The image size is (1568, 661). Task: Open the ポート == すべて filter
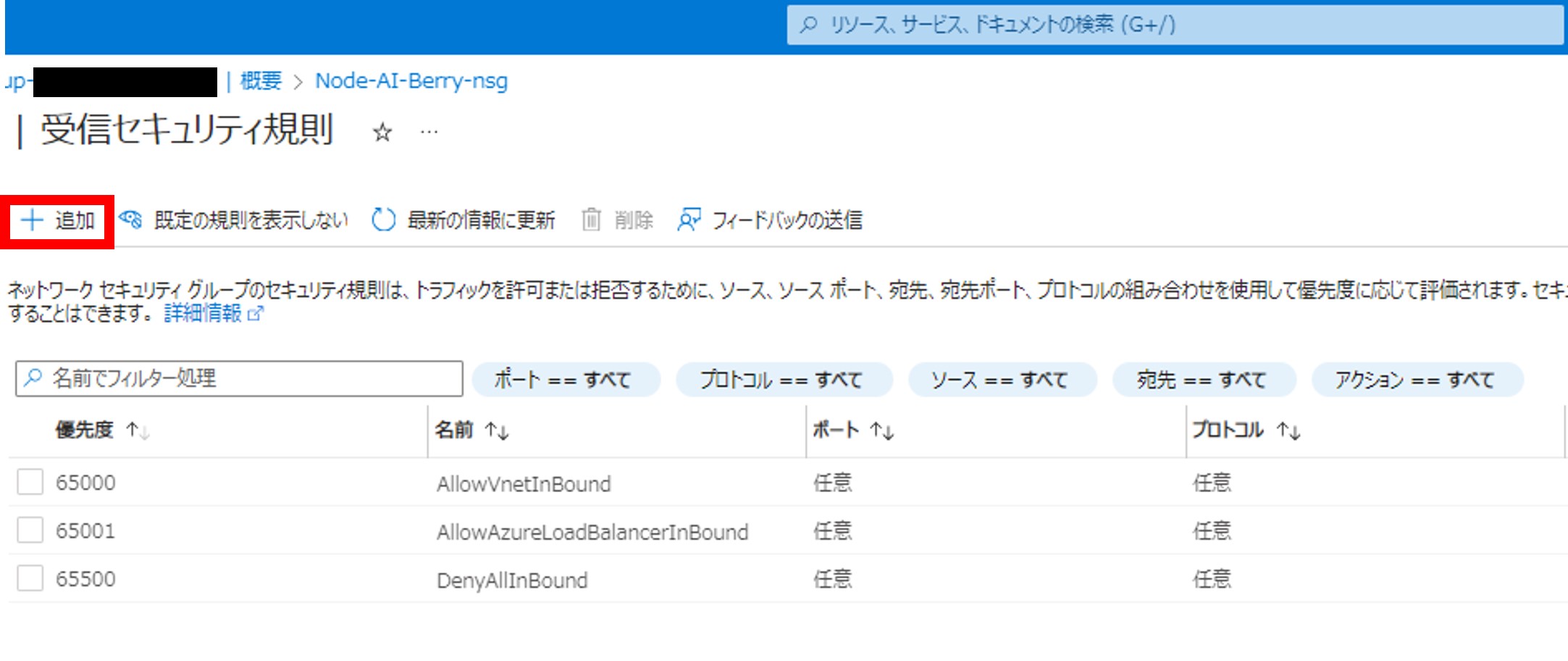point(566,379)
